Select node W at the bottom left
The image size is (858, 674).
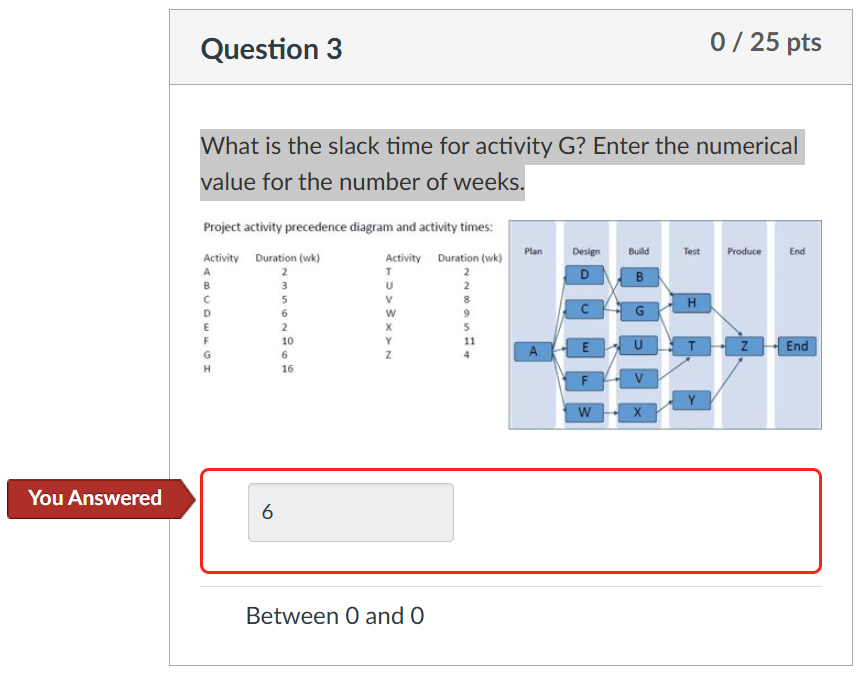point(585,411)
